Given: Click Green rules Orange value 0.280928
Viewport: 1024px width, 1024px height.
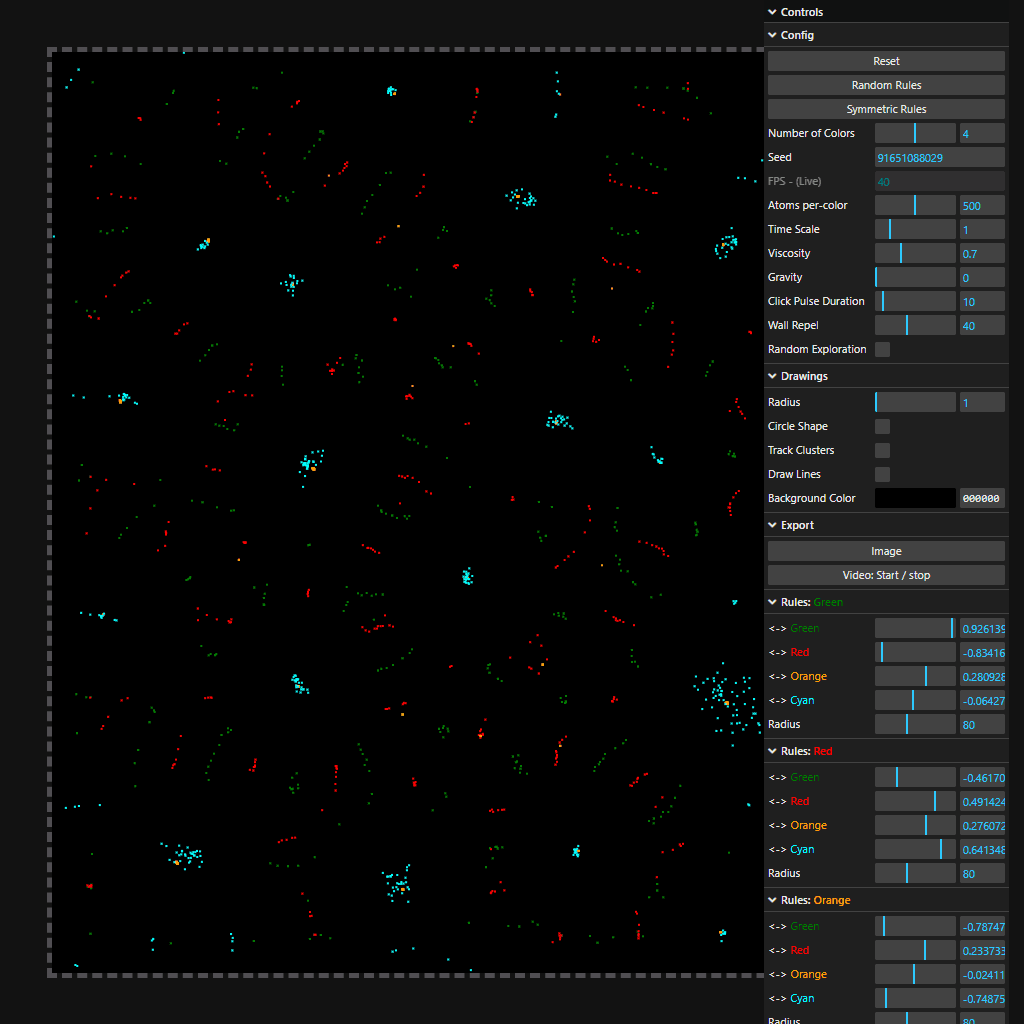Looking at the screenshot, I should 982,677.
